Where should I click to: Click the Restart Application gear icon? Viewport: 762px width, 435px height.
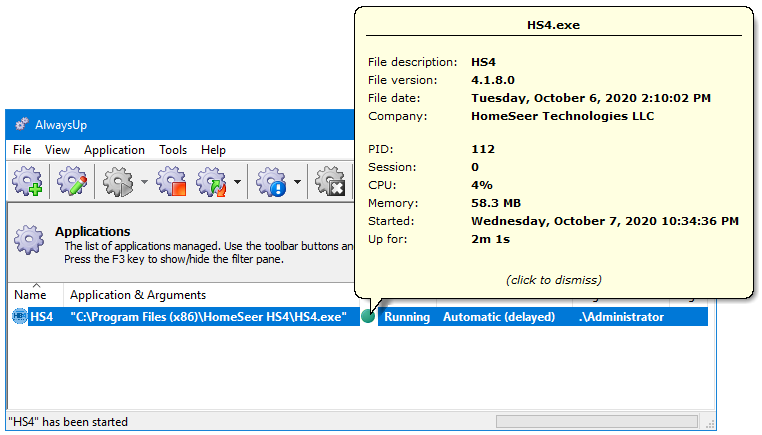coord(211,181)
